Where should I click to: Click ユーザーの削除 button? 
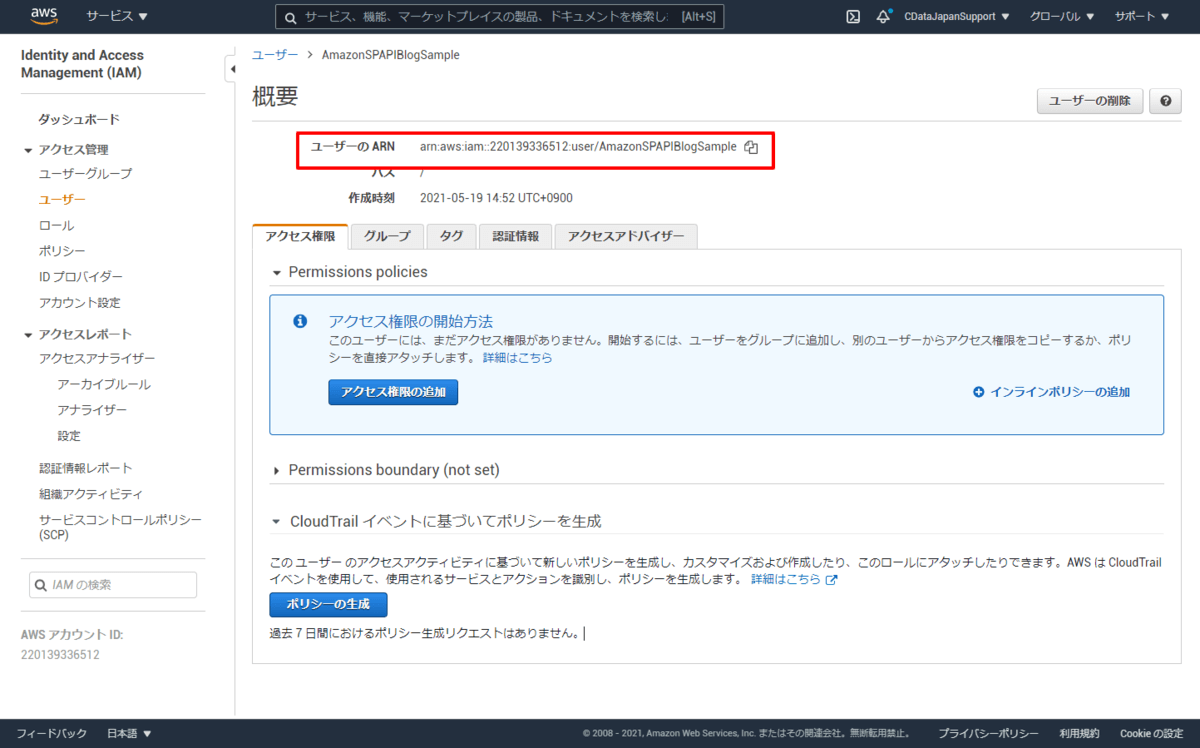pyautogui.click(x=1090, y=101)
